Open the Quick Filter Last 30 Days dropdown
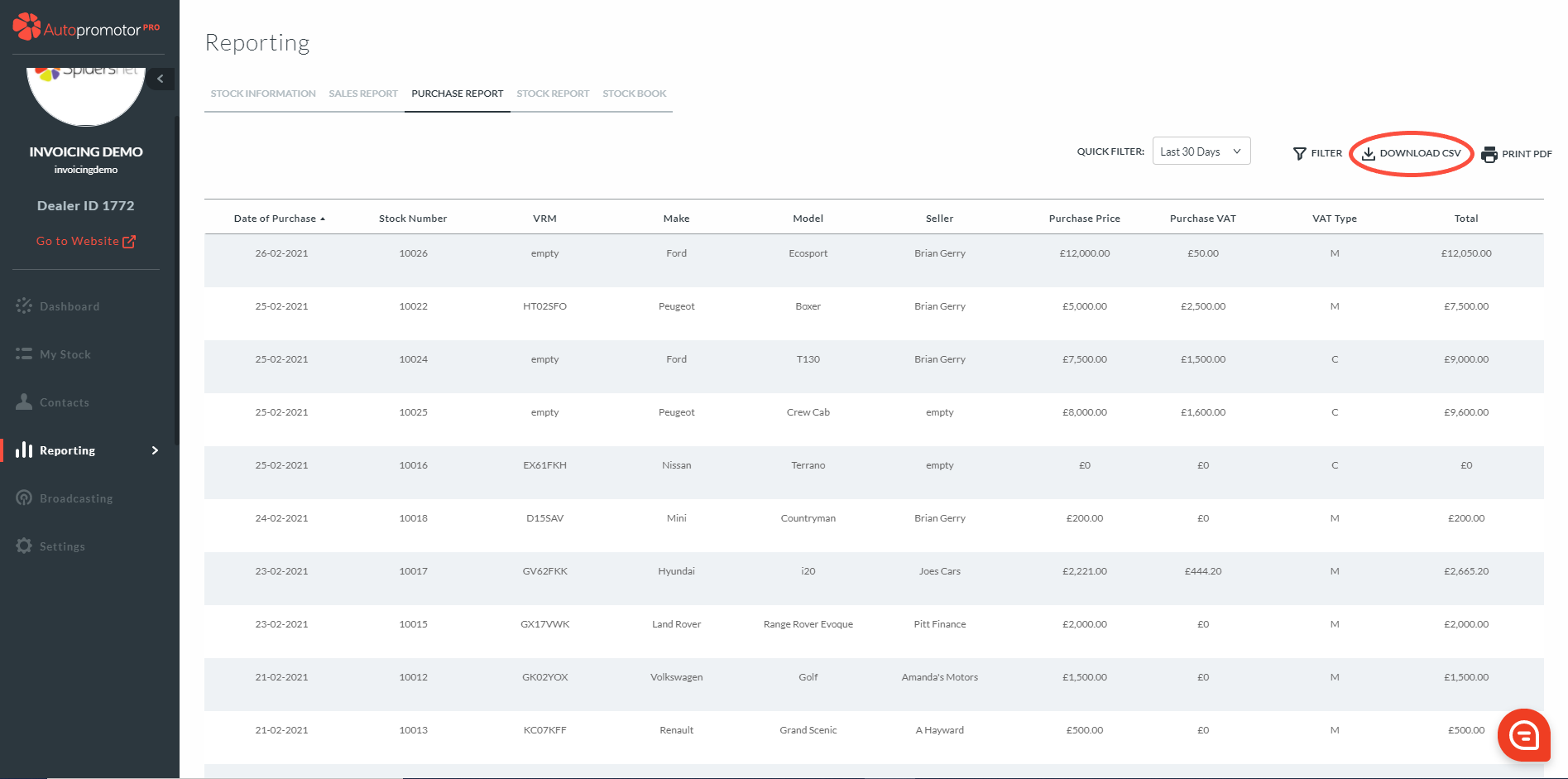 (x=1201, y=151)
